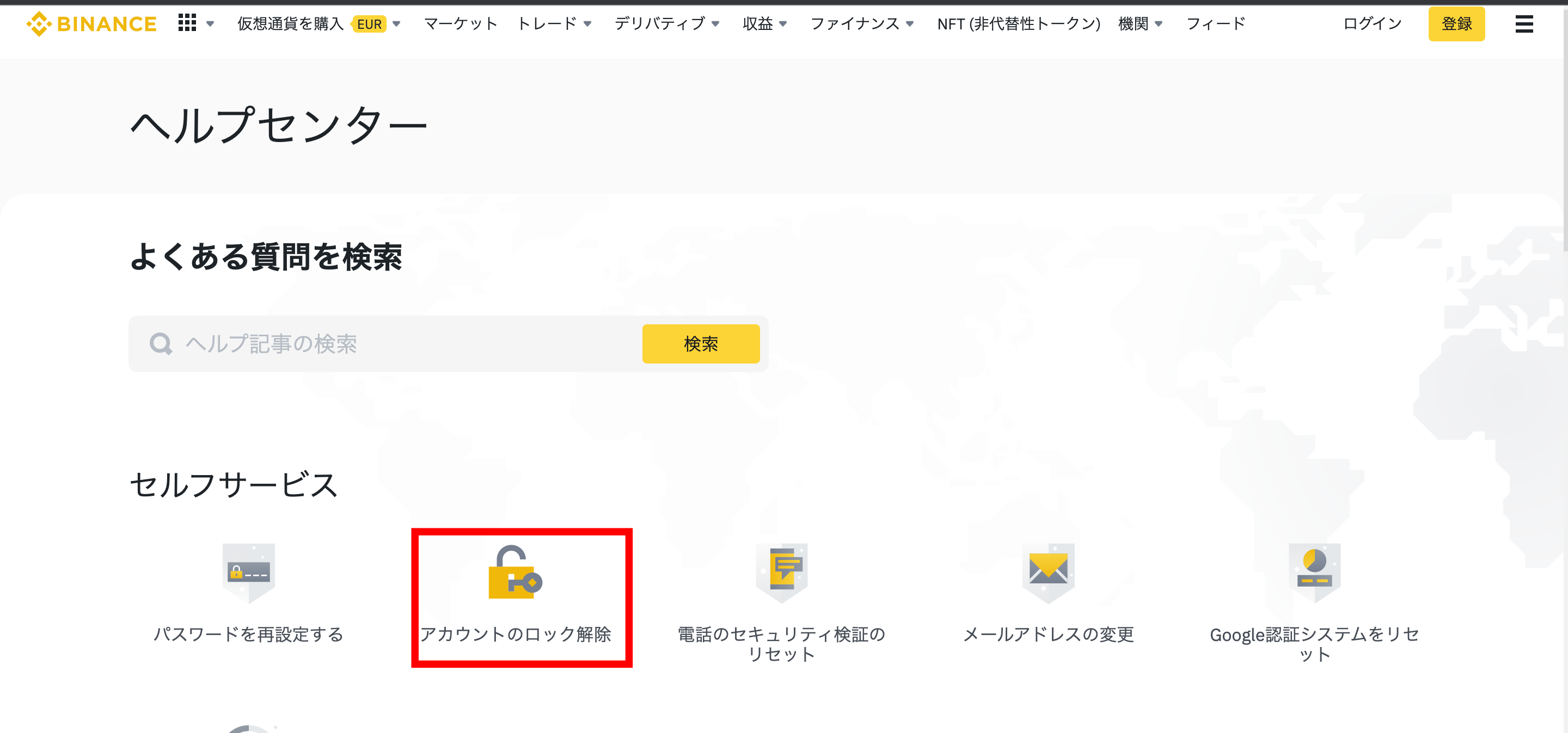Image resolution: width=1568 pixels, height=733 pixels.
Task: Click the 登録 button
Action: [x=1456, y=24]
